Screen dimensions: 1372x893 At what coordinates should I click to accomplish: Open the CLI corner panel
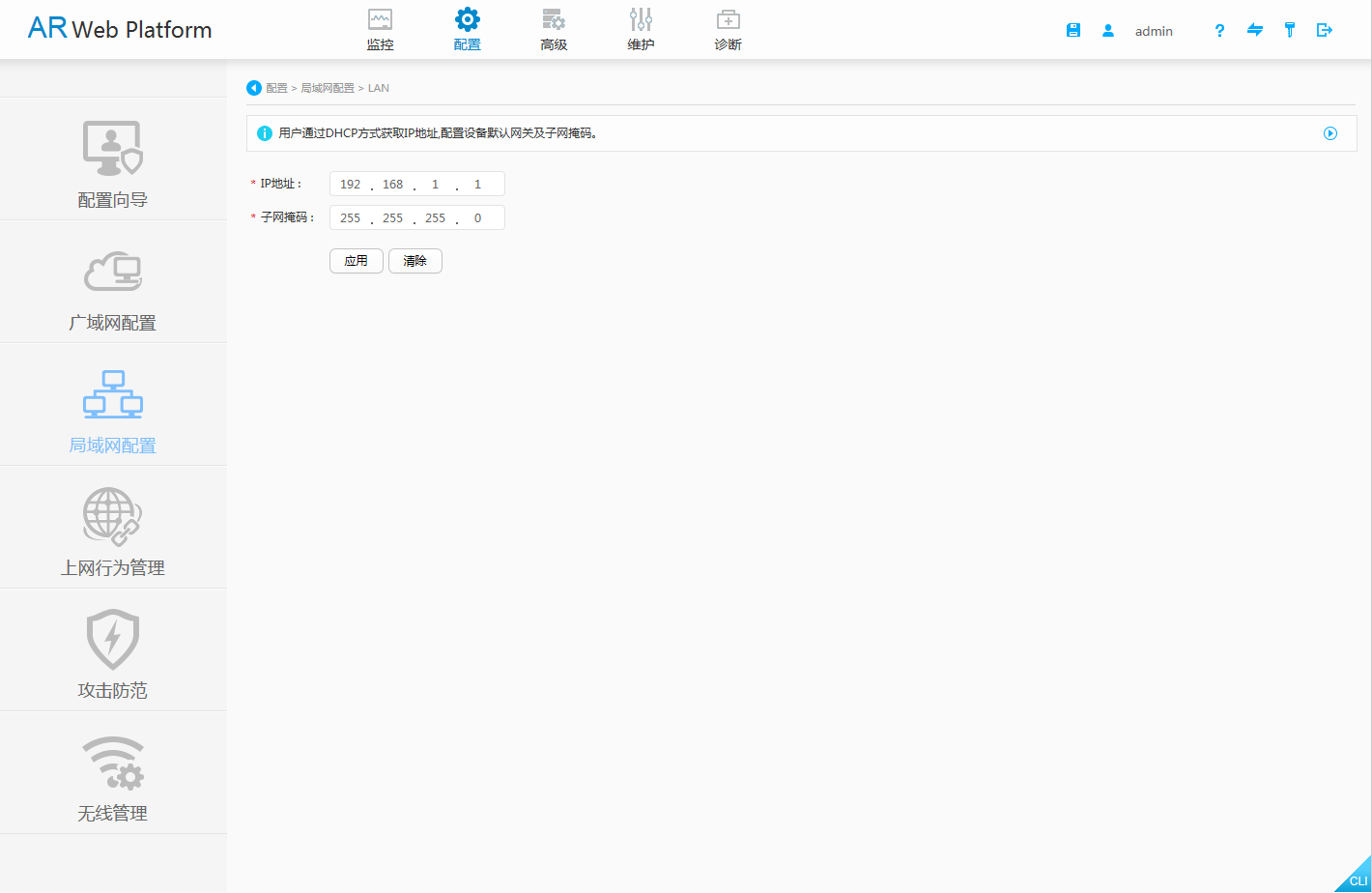coord(1357,879)
